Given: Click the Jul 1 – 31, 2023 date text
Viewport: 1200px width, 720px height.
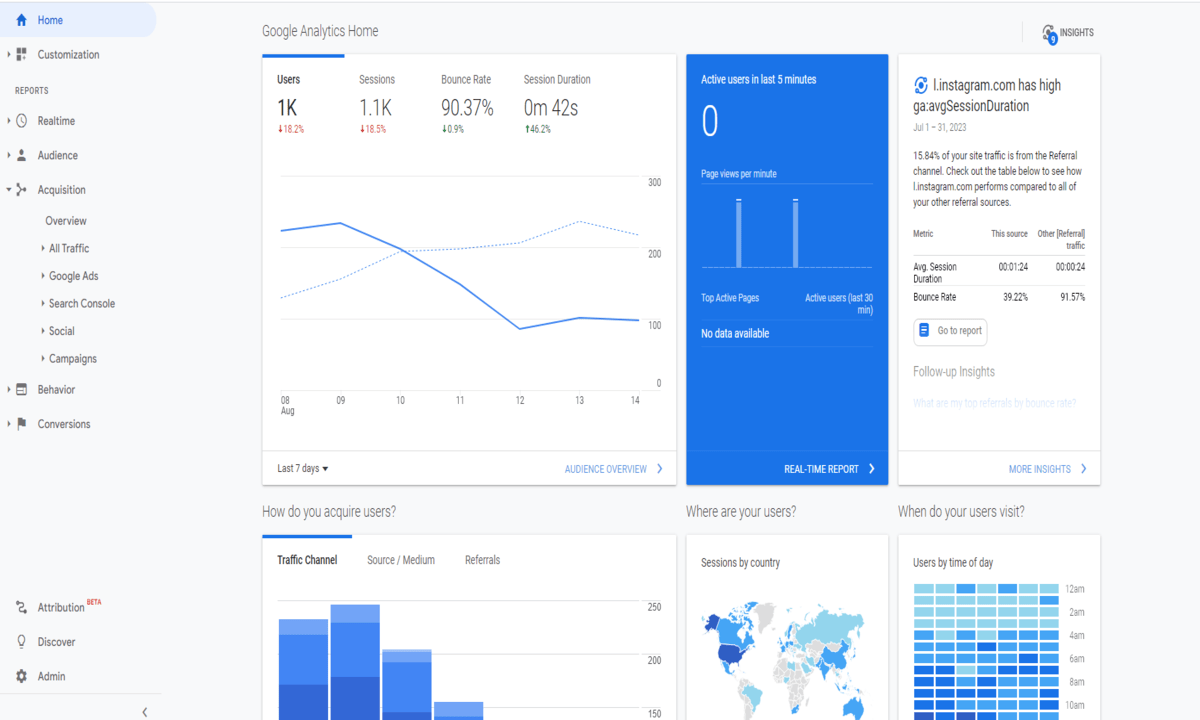Looking at the screenshot, I should pos(940,128).
